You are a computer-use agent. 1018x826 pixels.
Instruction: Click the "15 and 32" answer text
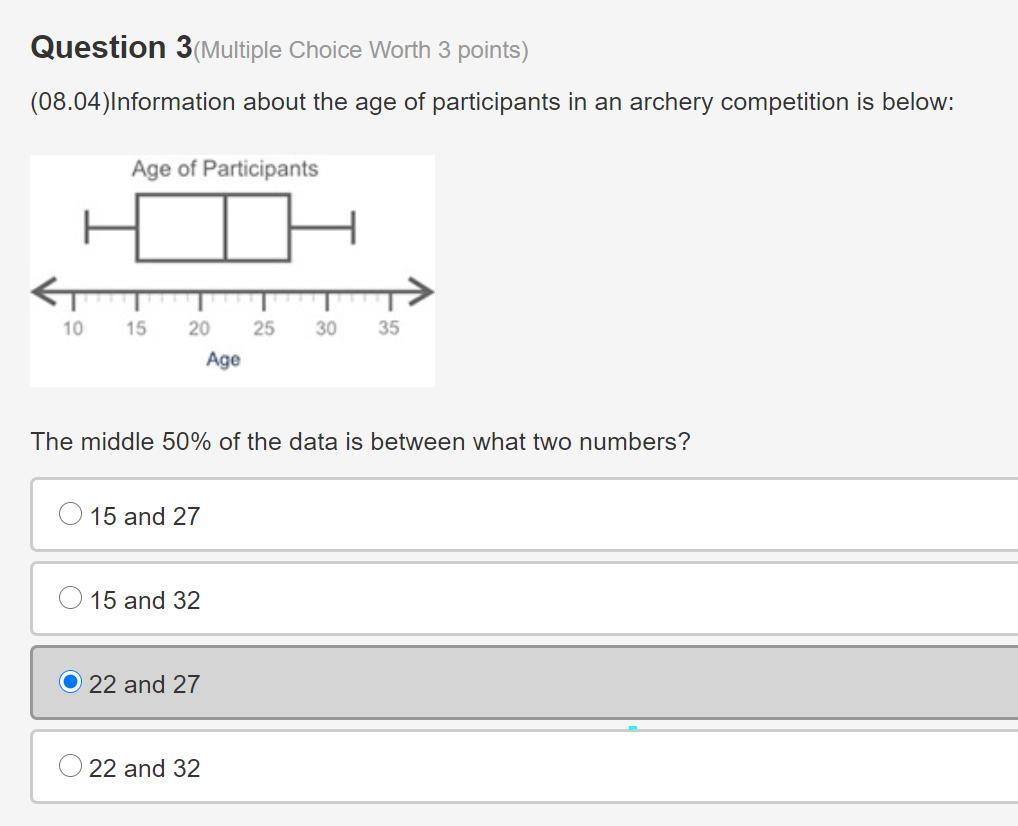point(145,600)
